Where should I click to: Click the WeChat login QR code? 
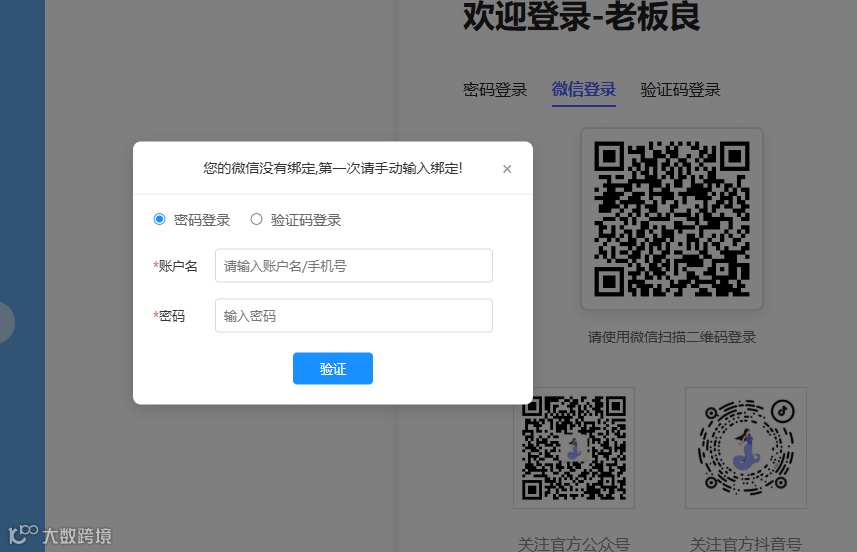[672, 219]
